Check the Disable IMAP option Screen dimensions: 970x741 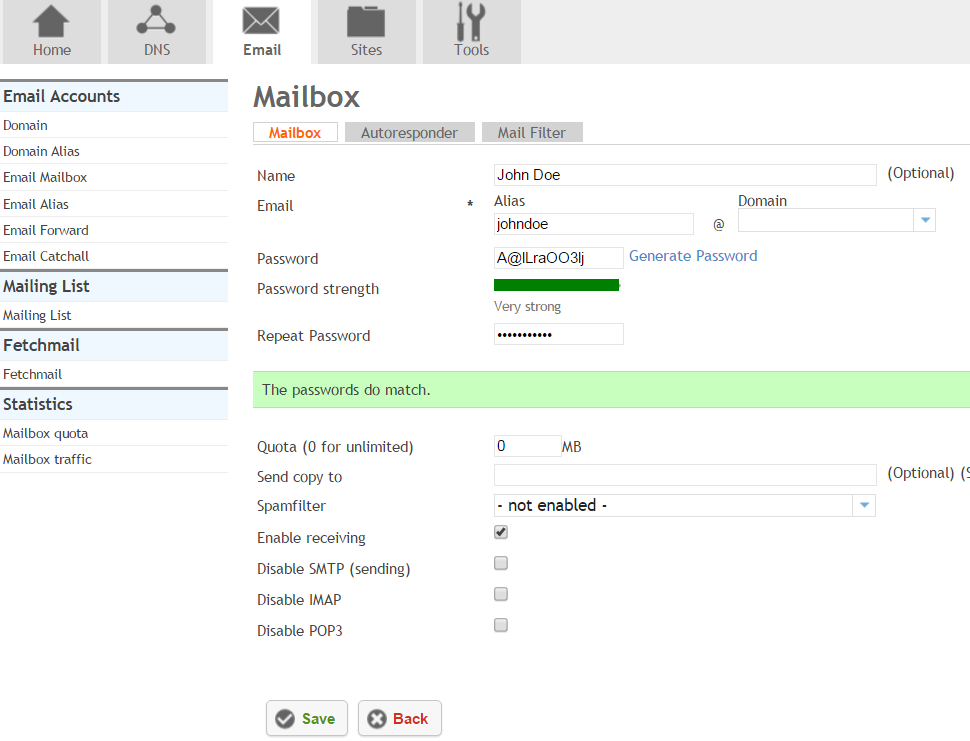[x=500, y=594]
